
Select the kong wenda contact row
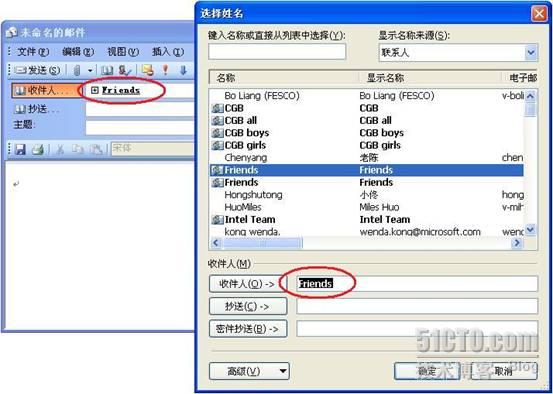coord(367,232)
